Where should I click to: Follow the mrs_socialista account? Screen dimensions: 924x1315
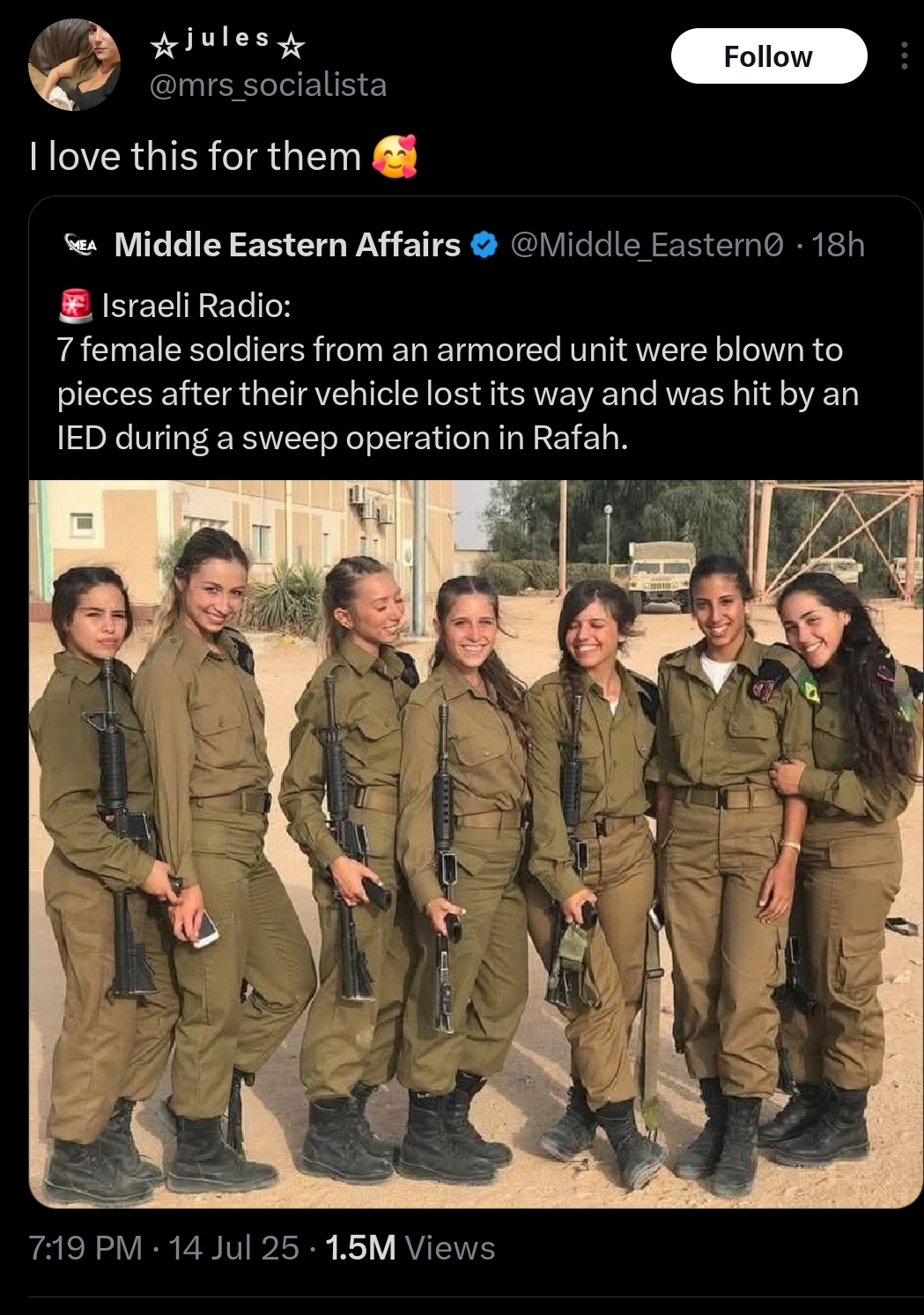point(769,56)
